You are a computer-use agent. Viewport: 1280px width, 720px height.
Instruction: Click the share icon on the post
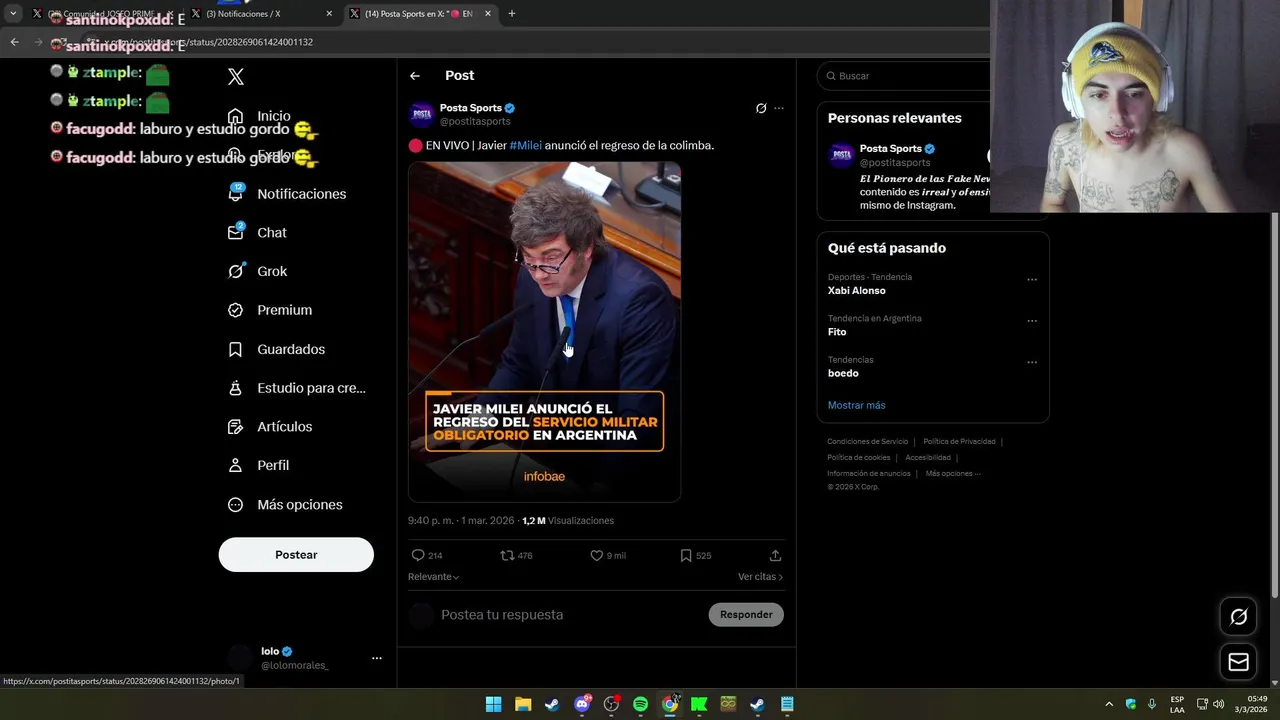[x=775, y=555]
